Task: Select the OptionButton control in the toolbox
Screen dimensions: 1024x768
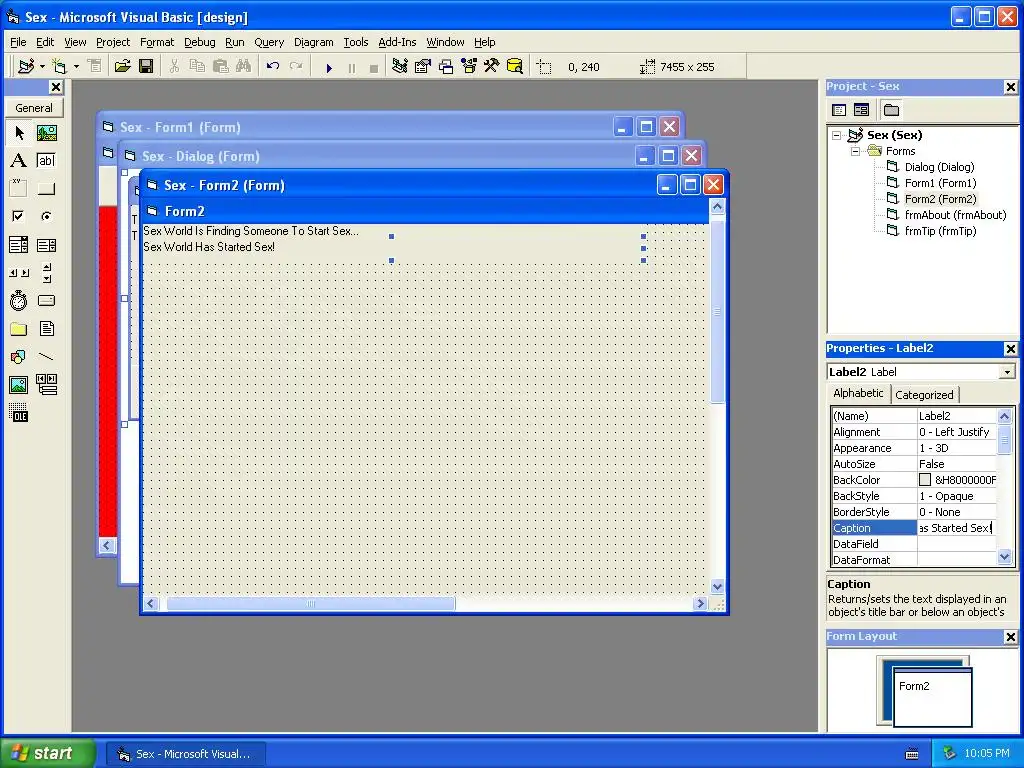Action: point(46,216)
